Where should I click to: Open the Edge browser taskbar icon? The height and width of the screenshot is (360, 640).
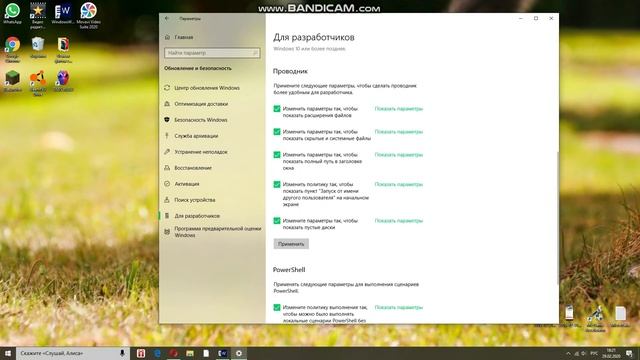[x=157, y=353]
